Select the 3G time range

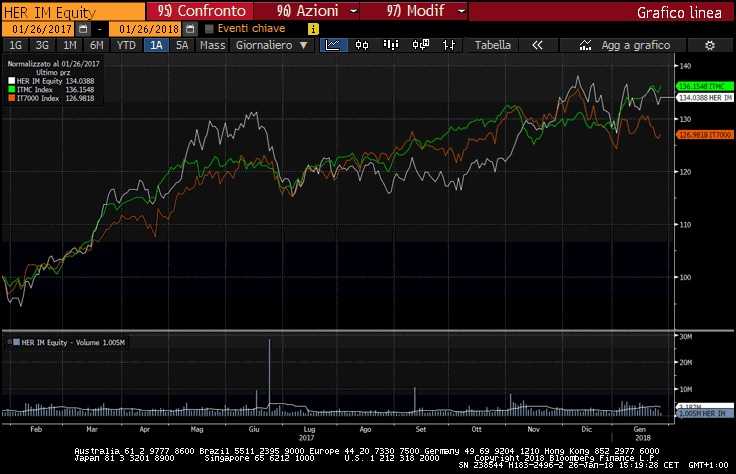pyautogui.click(x=42, y=45)
